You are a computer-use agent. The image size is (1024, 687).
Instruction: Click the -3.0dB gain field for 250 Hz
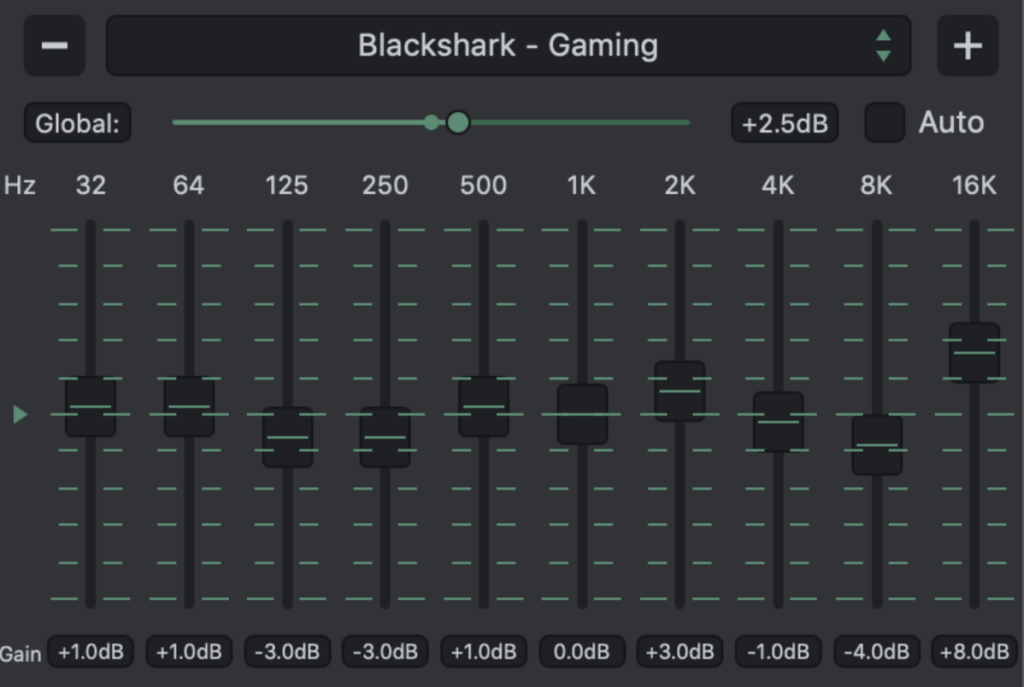[x=385, y=652]
